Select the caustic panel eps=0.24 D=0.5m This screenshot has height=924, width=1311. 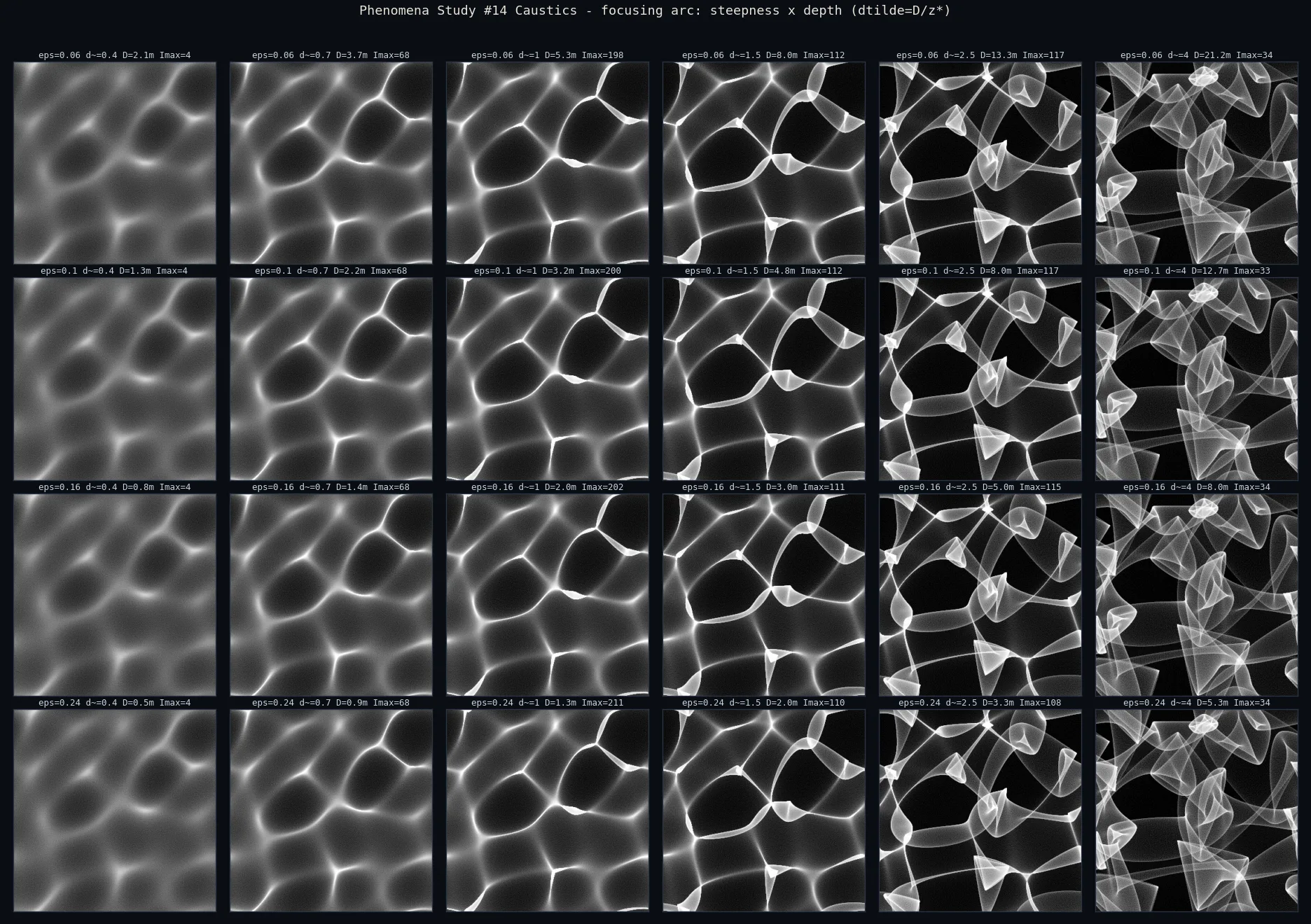(x=115, y=811)
